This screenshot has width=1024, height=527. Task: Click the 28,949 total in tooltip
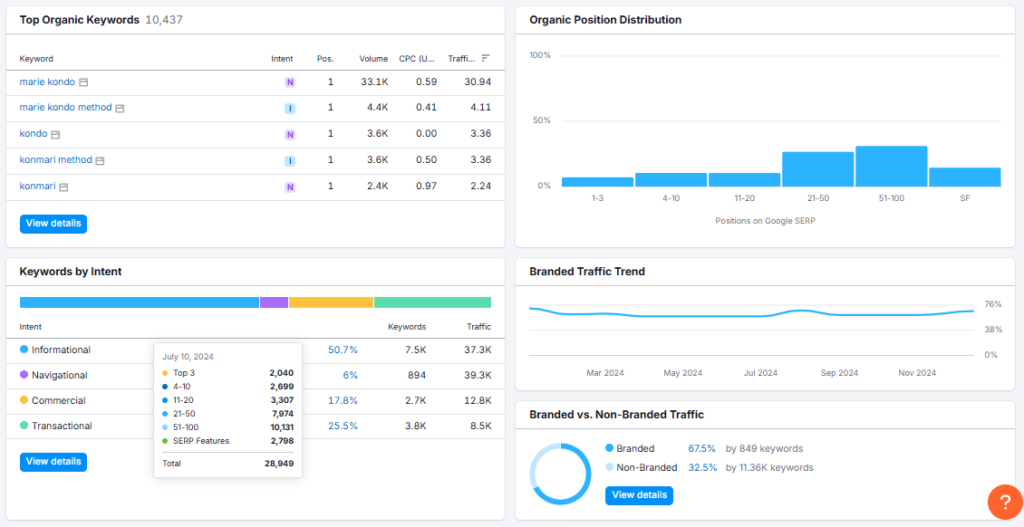pos(280,464)
